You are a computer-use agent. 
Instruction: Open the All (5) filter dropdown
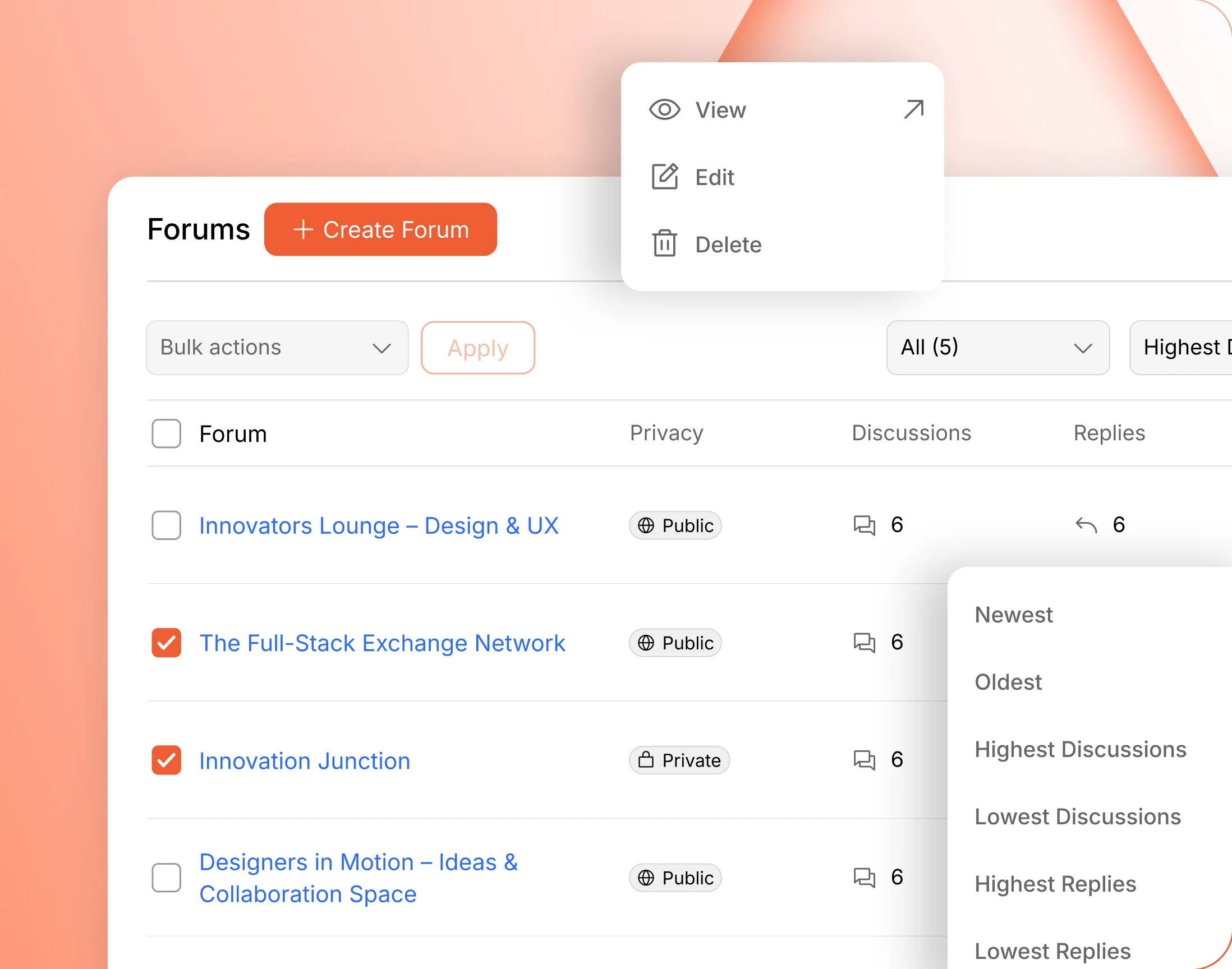point(997,348)
